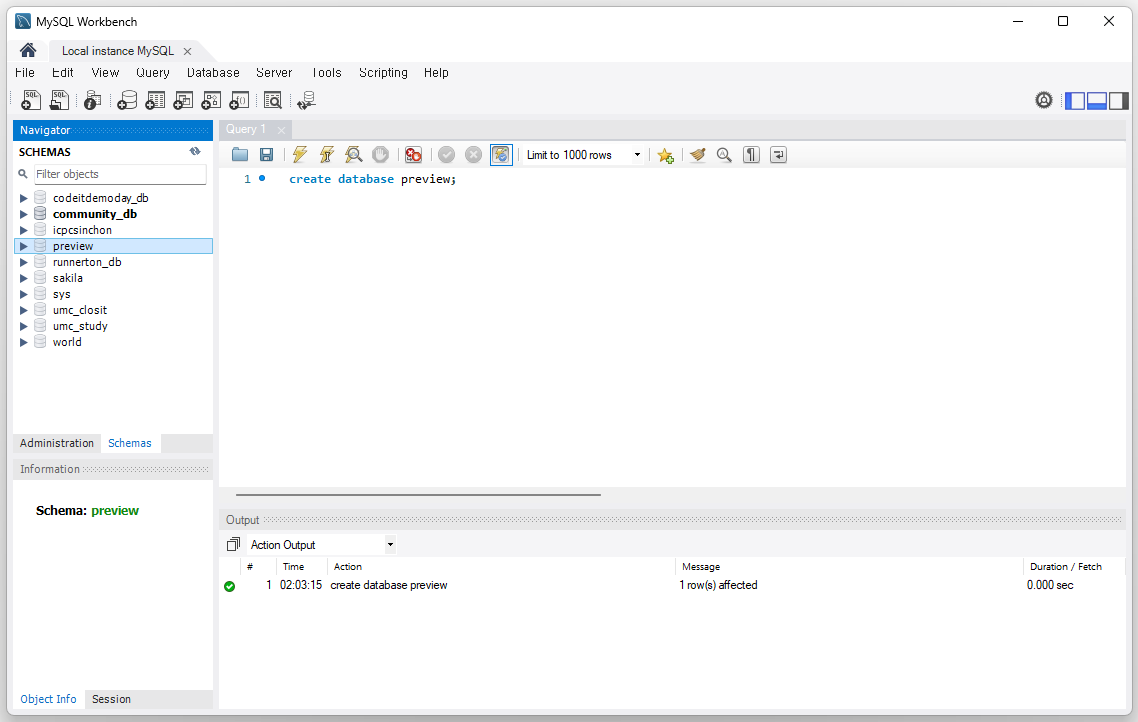Execute the query with lightning icon

pyautogui.click(x=300, y=155)
